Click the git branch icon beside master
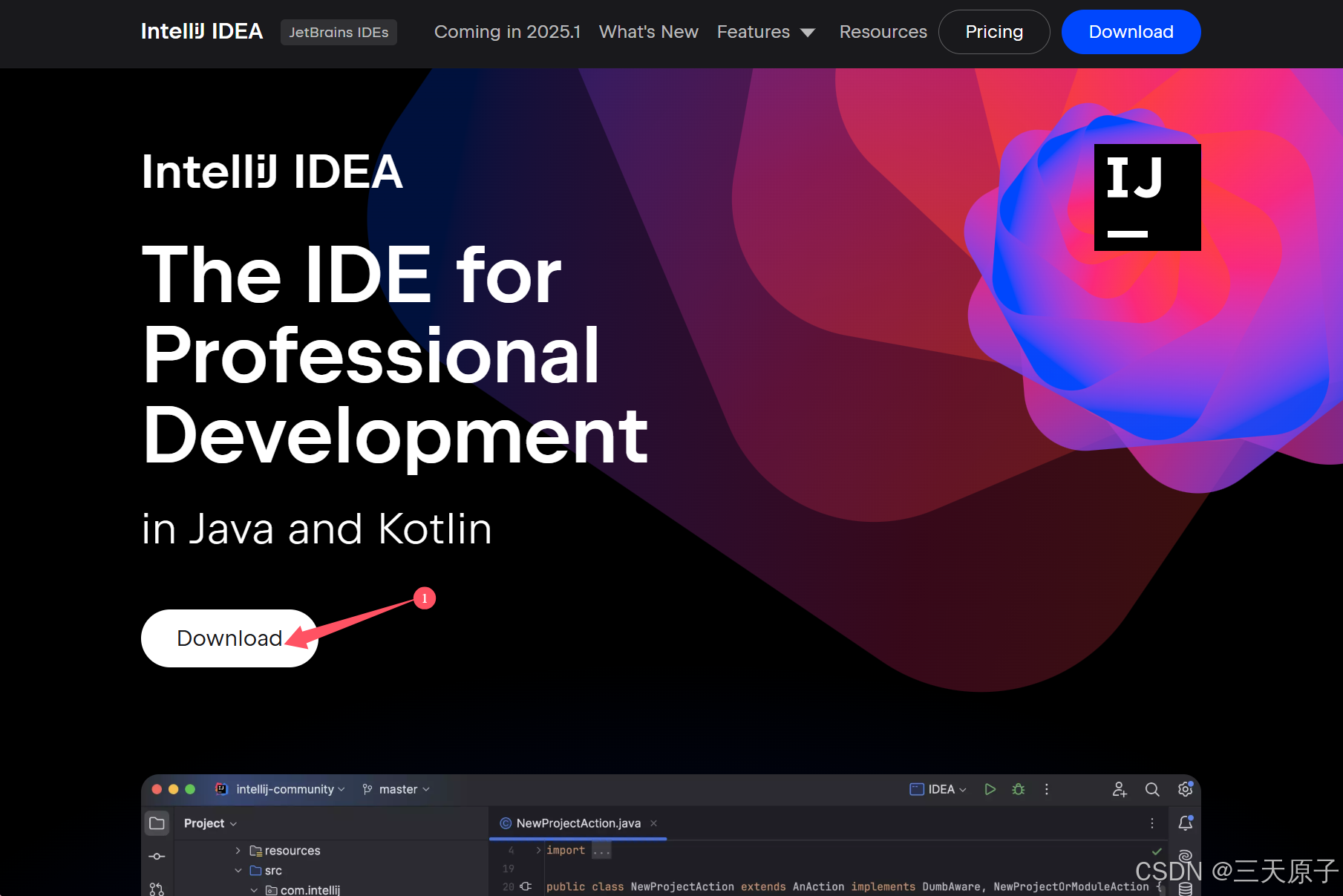Viewport: 1343px width, 896px height. coord(367,789)
